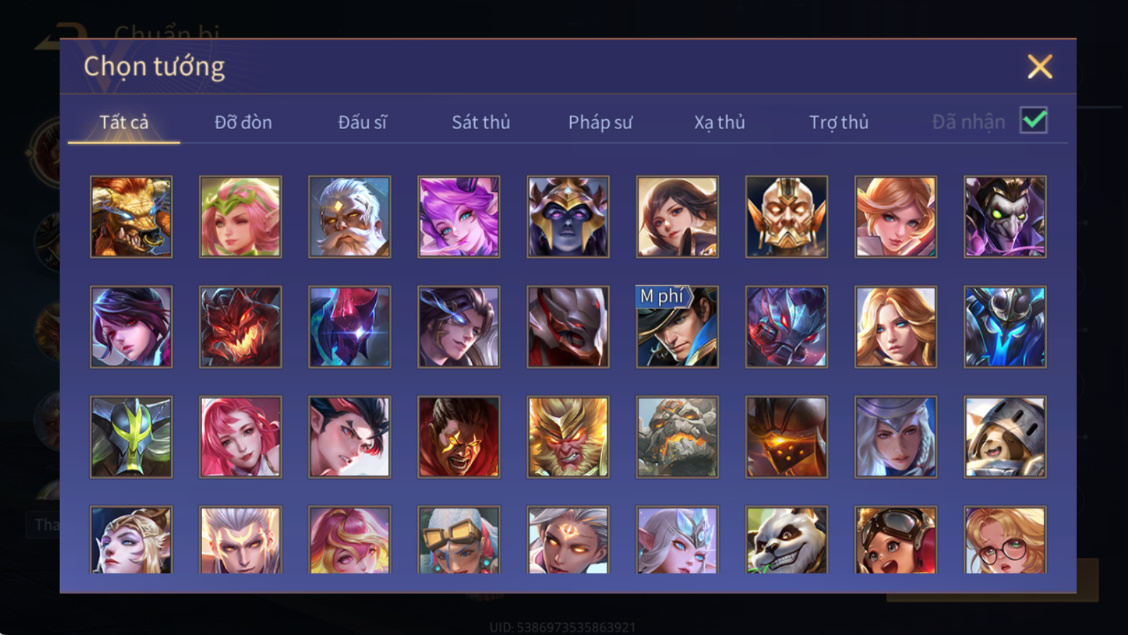Open the "Đấu sĩ" tab

[x=363, y=122]
